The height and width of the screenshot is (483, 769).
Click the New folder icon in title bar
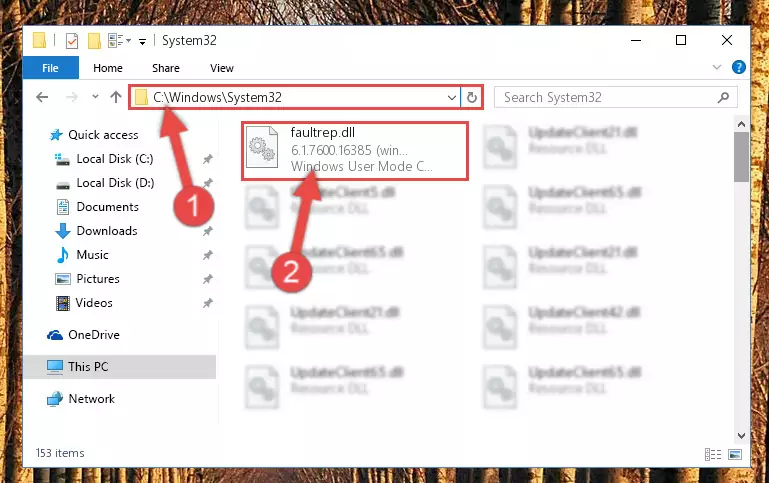94,41
